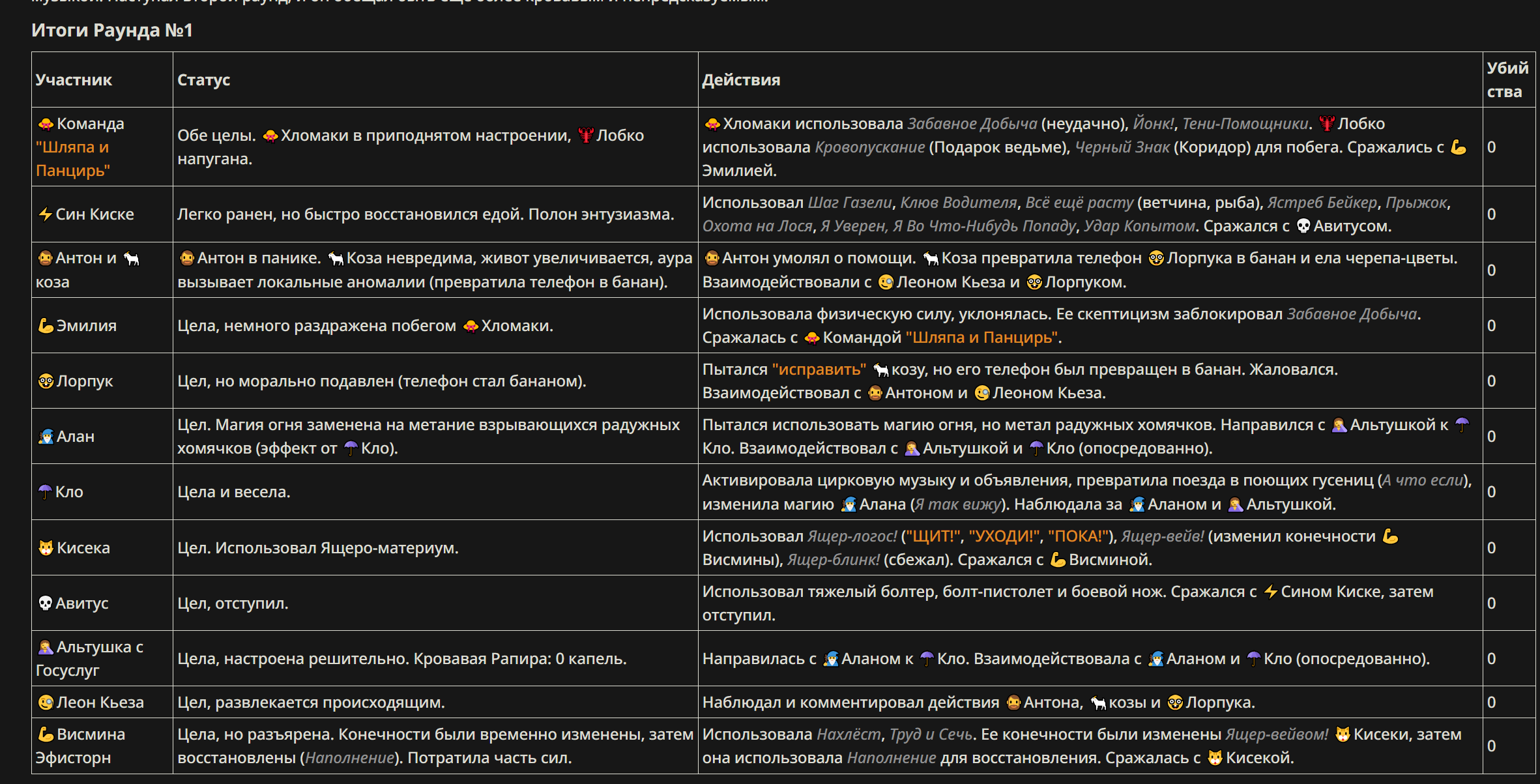This screenshot has width=1540, height=784.
Task: Click the italic skill 'Ящер-блинк!'
Action: coord(834,560)
